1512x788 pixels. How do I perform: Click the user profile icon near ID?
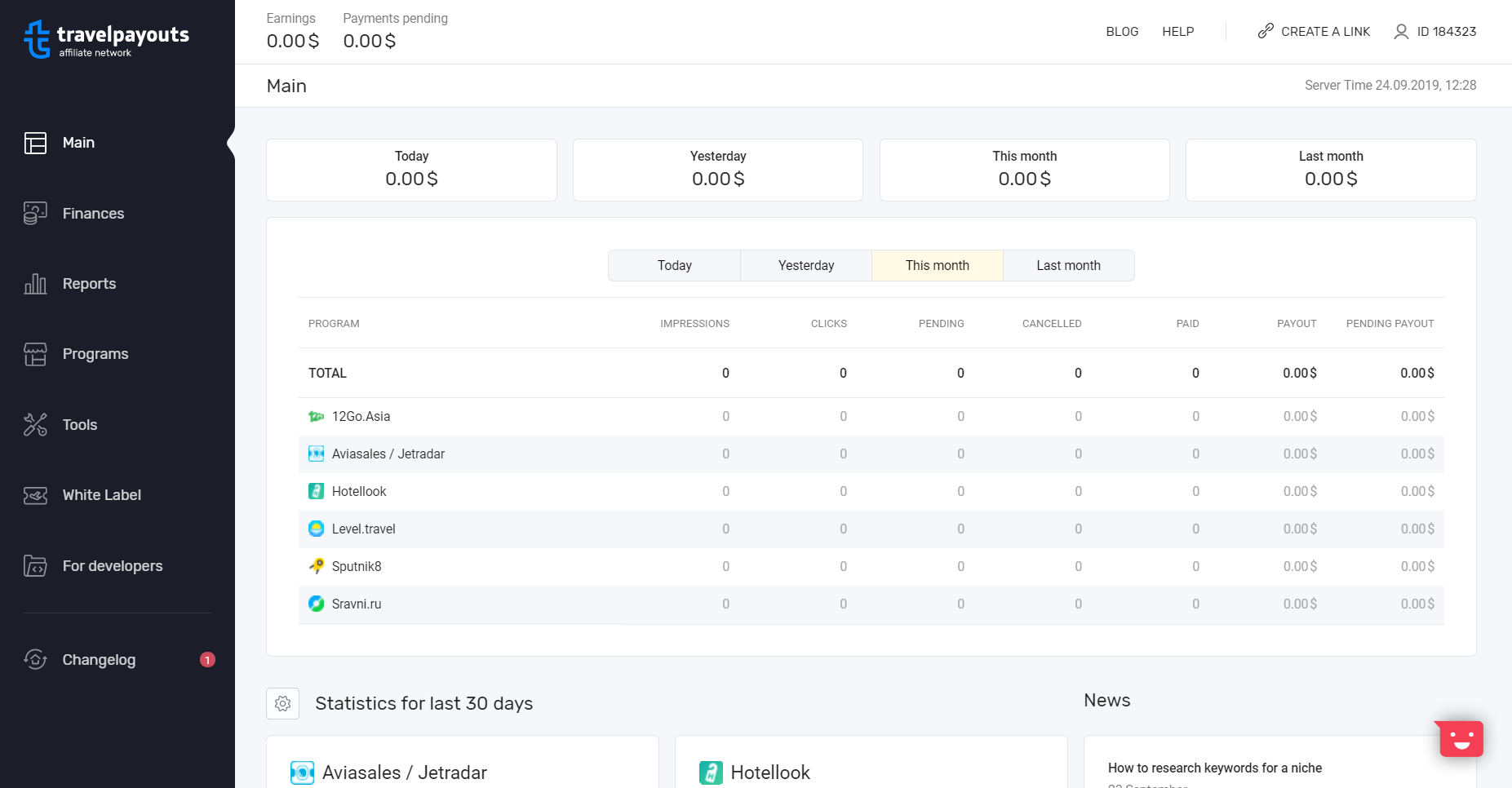[1401, 32]
